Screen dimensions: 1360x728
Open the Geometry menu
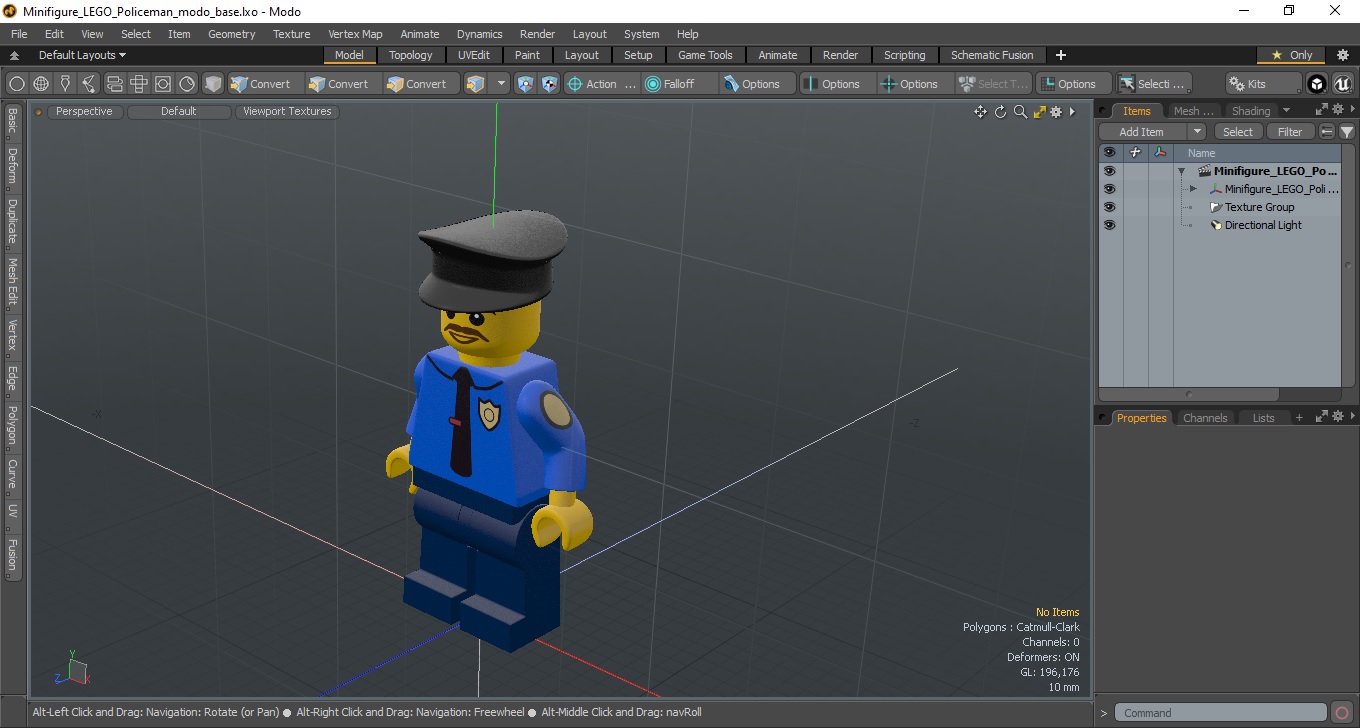coord(232,34)
